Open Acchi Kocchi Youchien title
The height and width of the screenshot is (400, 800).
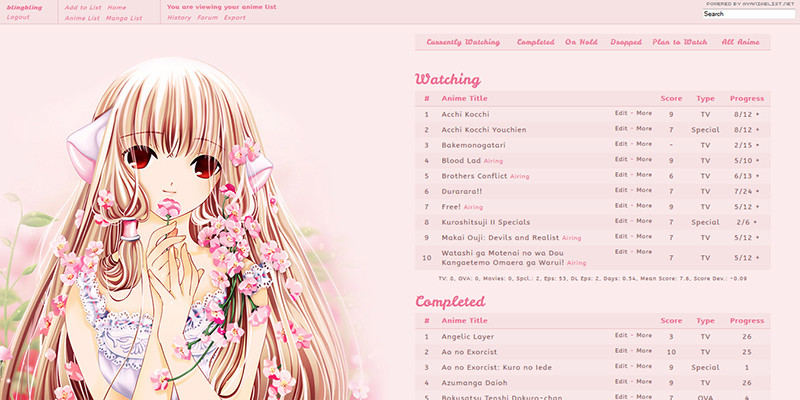(x=484, y=130)
